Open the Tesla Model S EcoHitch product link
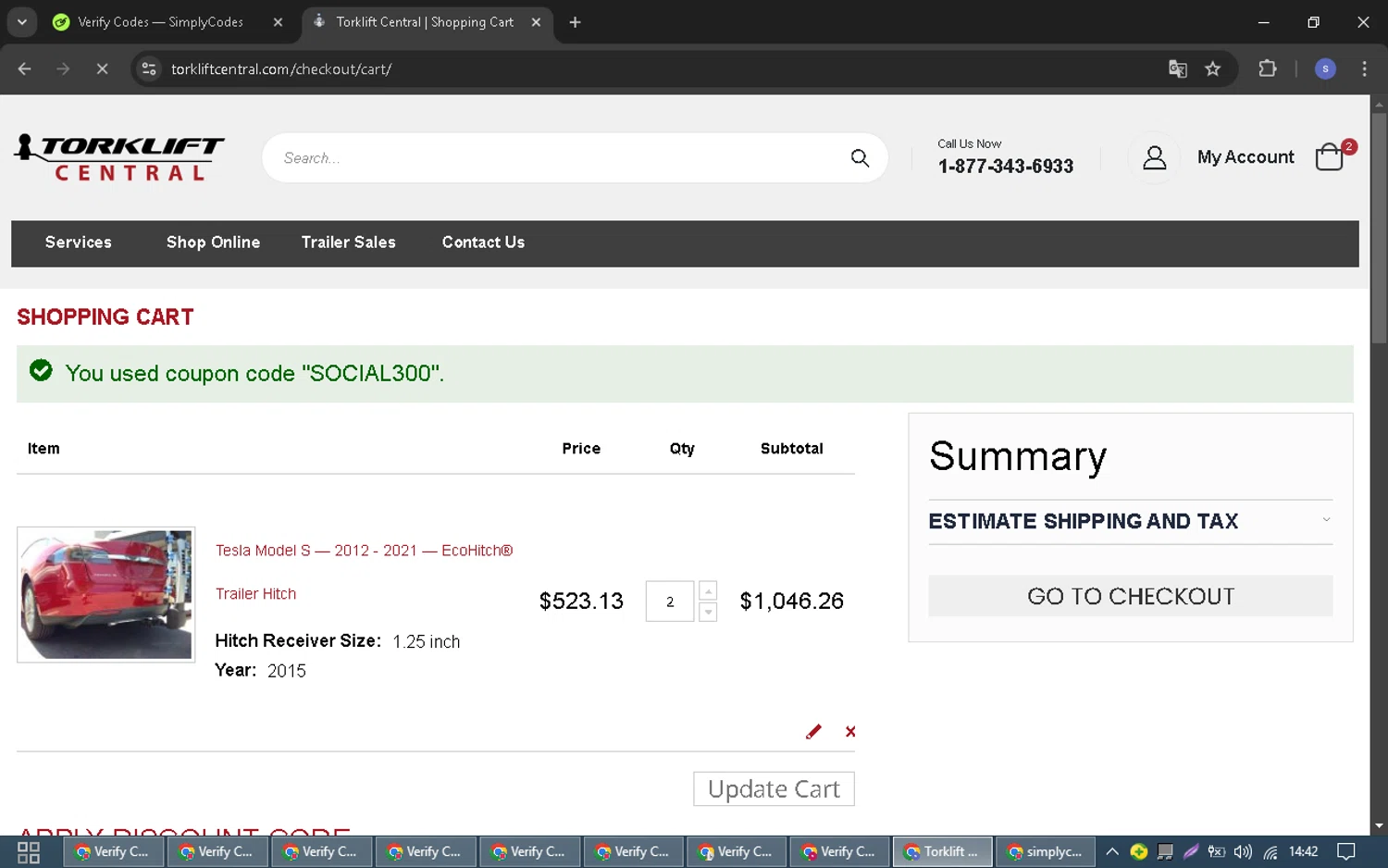Screen dimensions: 1388x868 364,572
